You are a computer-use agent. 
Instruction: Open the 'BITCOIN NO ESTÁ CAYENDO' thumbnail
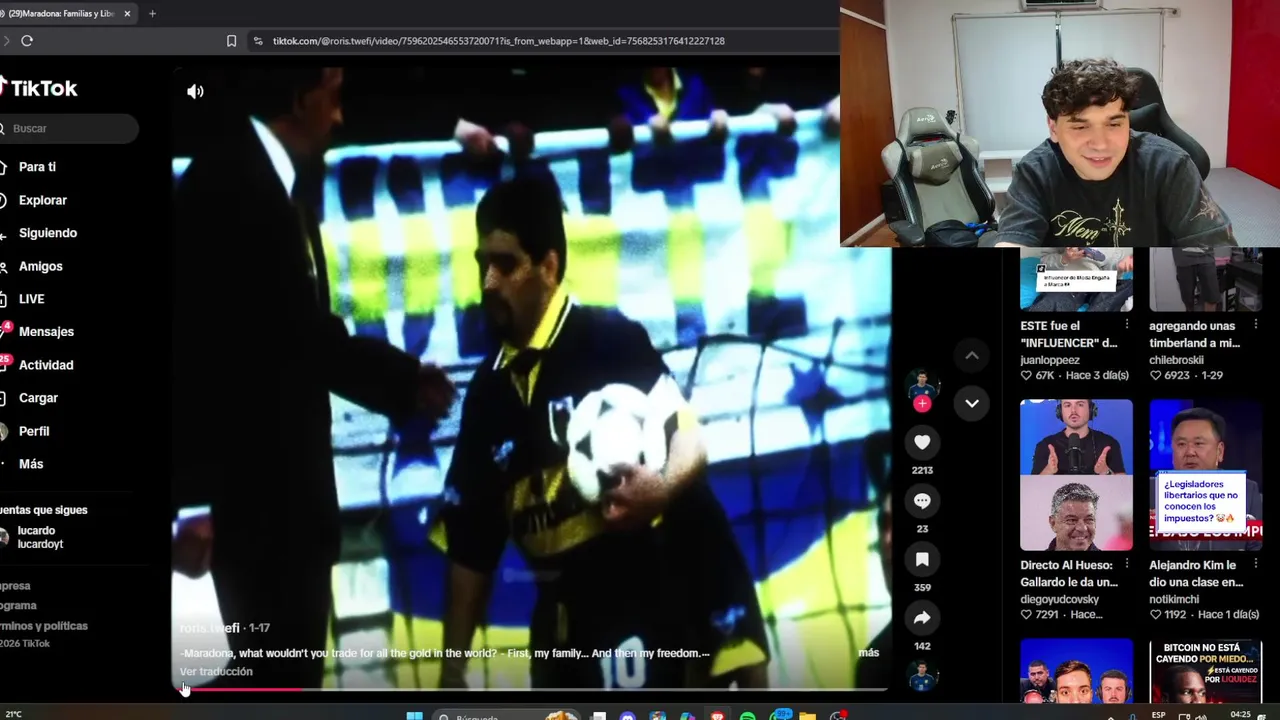(1206, 671)
